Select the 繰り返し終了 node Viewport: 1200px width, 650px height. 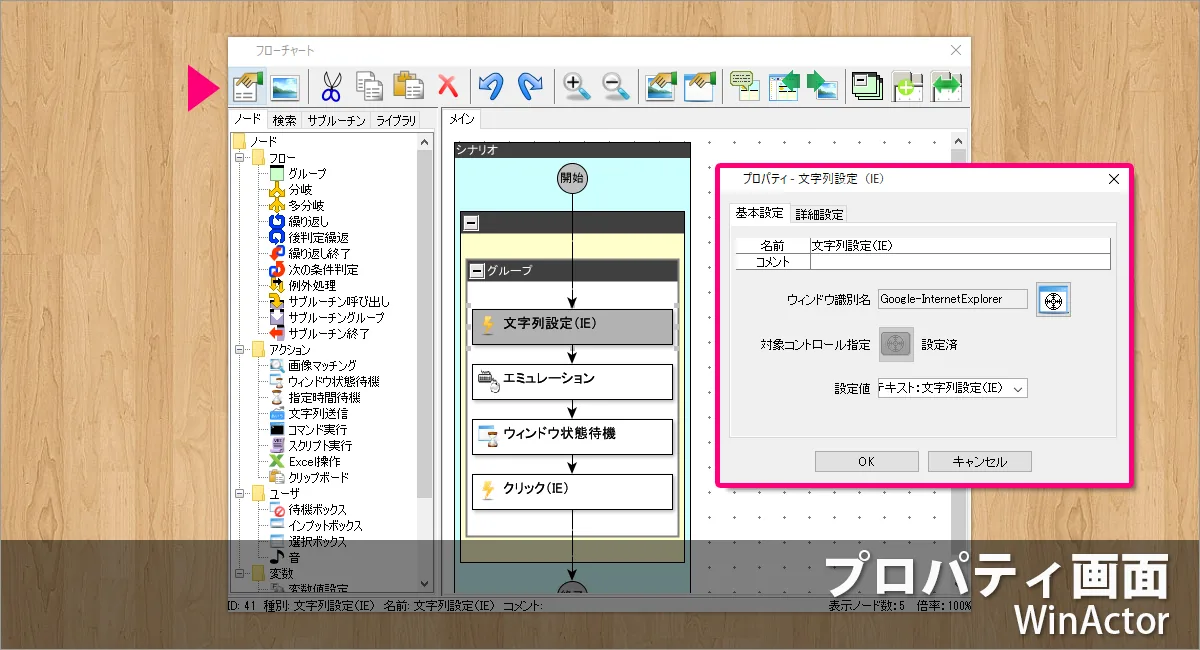(319, 254)
